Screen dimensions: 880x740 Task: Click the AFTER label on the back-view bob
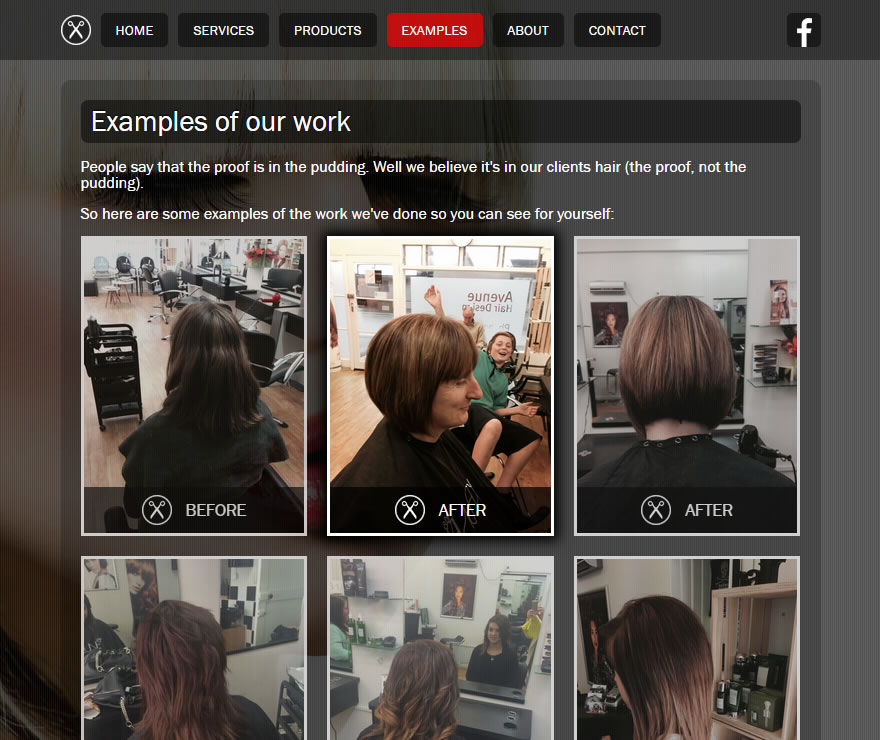pyautogui.click(x=708, y=510)
